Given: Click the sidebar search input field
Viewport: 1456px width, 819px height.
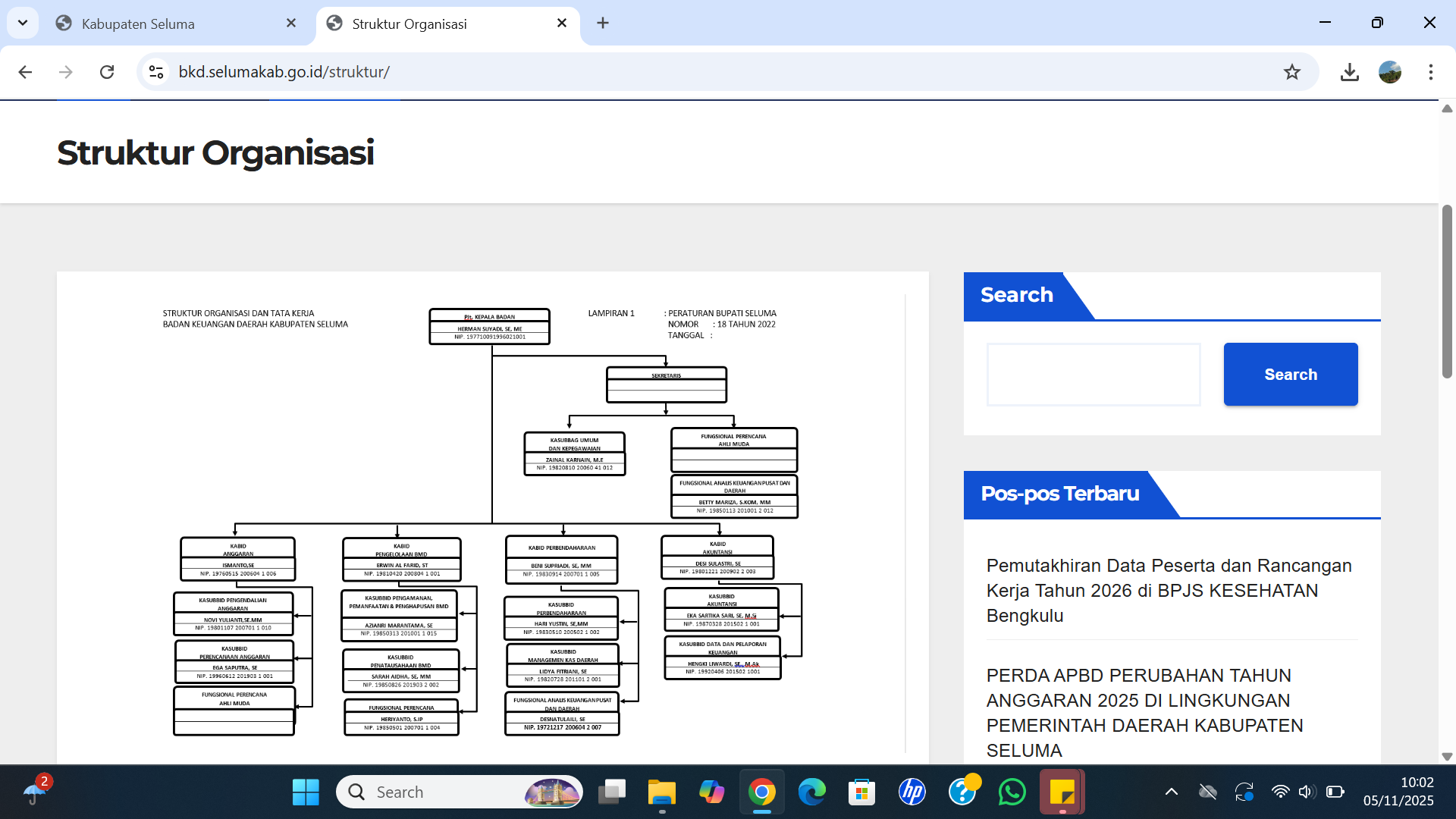Looking at the screenshot, I should click(x=1093, y=375).
